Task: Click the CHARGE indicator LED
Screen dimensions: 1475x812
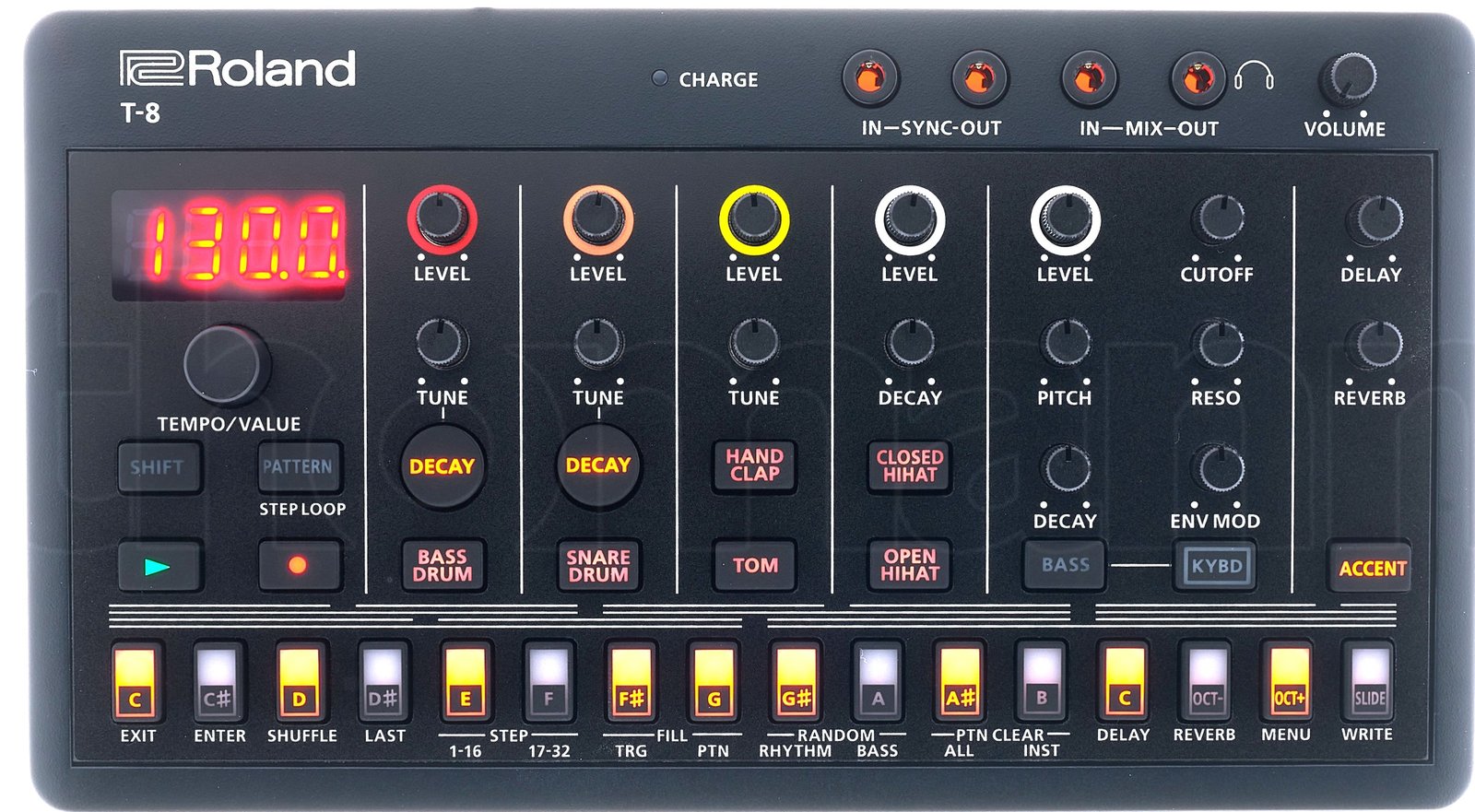Action: tap(659, 78)
